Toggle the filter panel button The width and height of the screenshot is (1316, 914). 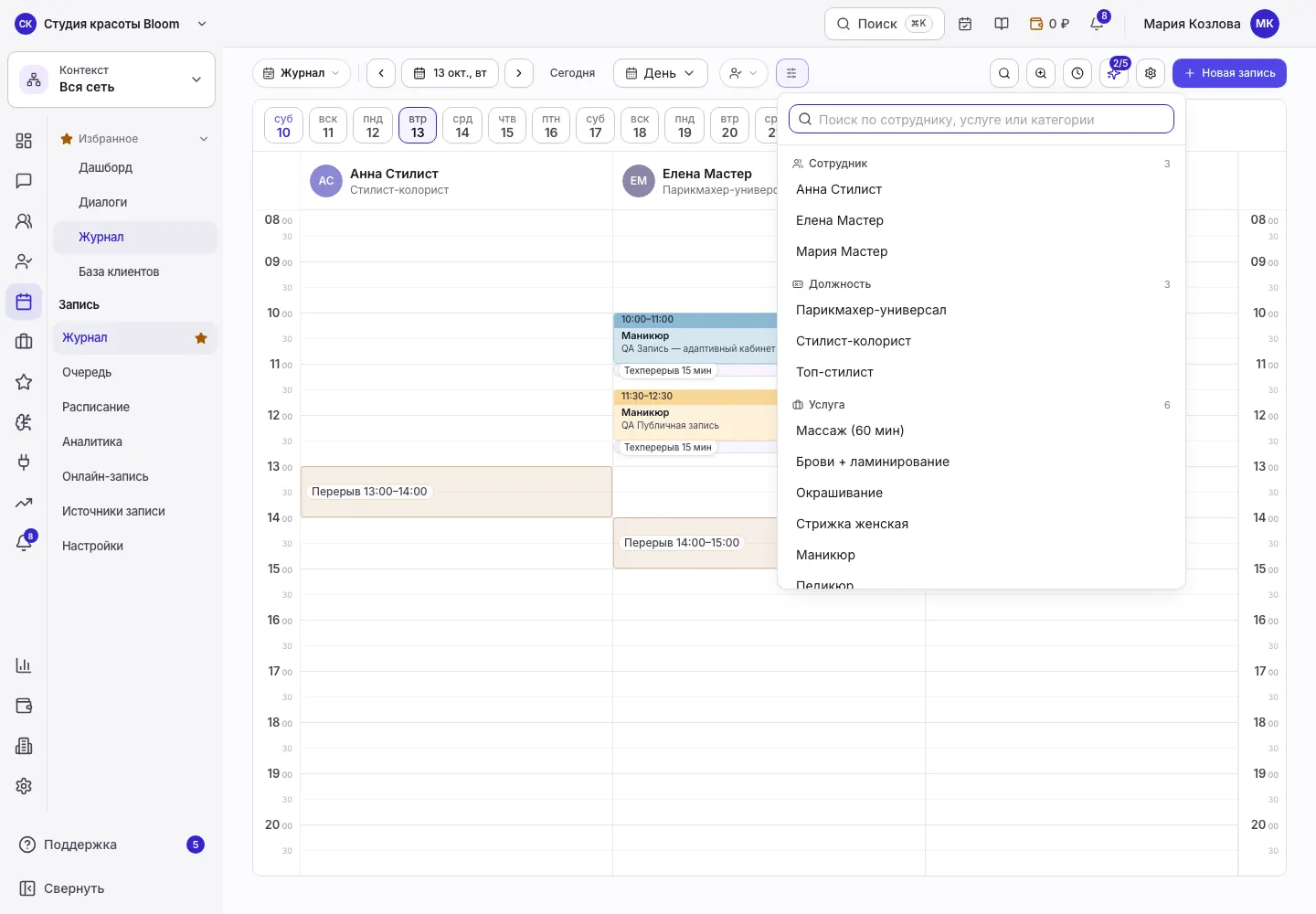791,73
